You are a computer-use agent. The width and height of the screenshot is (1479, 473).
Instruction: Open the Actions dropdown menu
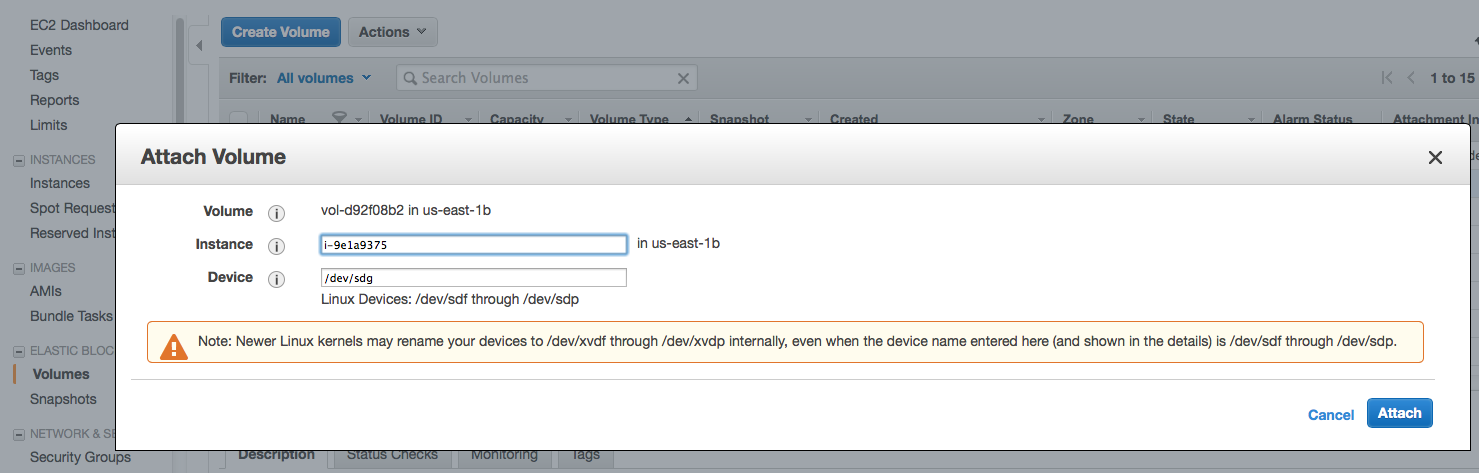click(x=392, y=32)
